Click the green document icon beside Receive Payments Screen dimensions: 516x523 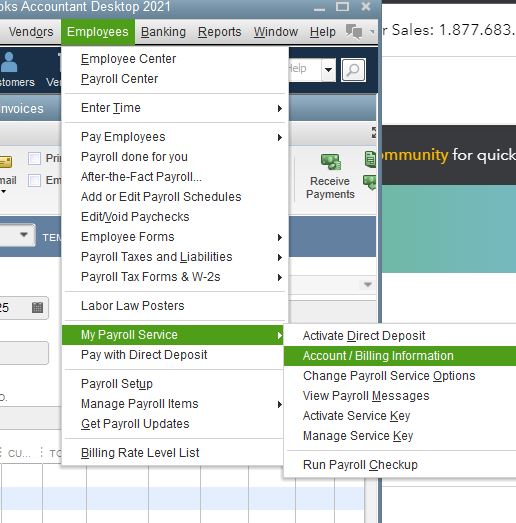click(370, 159)
